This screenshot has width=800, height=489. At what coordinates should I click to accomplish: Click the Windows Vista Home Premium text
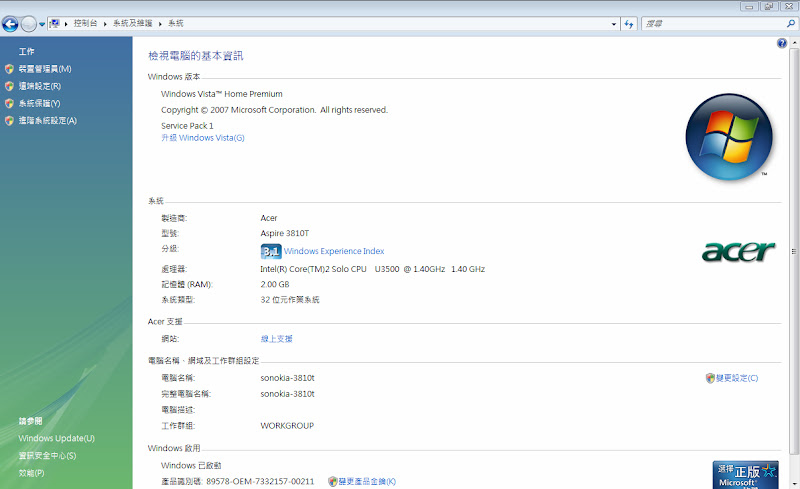pos(221,94)
